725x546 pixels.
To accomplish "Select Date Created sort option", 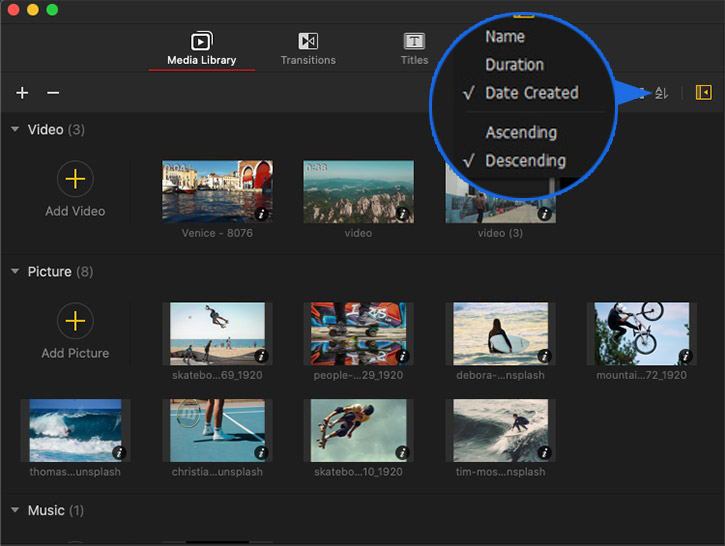I will point(531,93).
